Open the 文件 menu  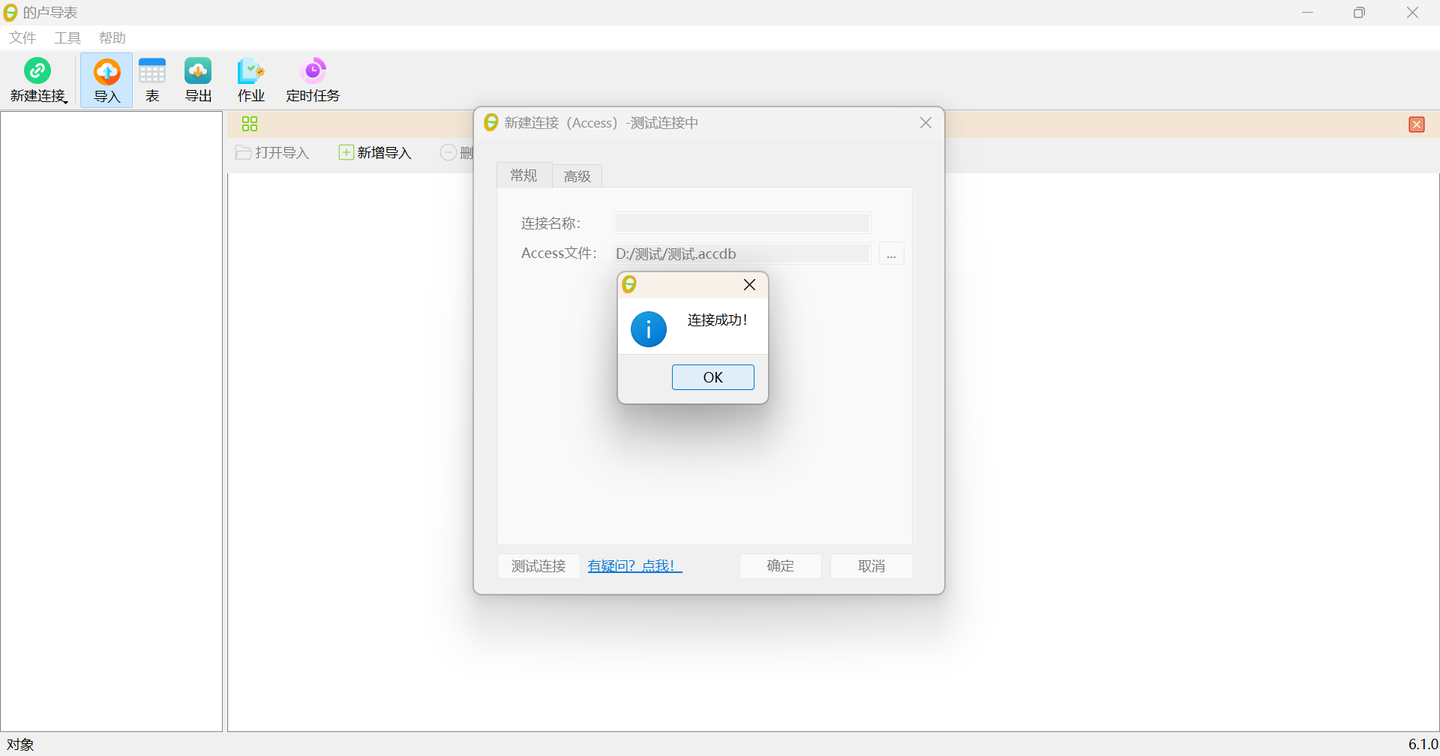pyautogui.click(x=22, y=38)
